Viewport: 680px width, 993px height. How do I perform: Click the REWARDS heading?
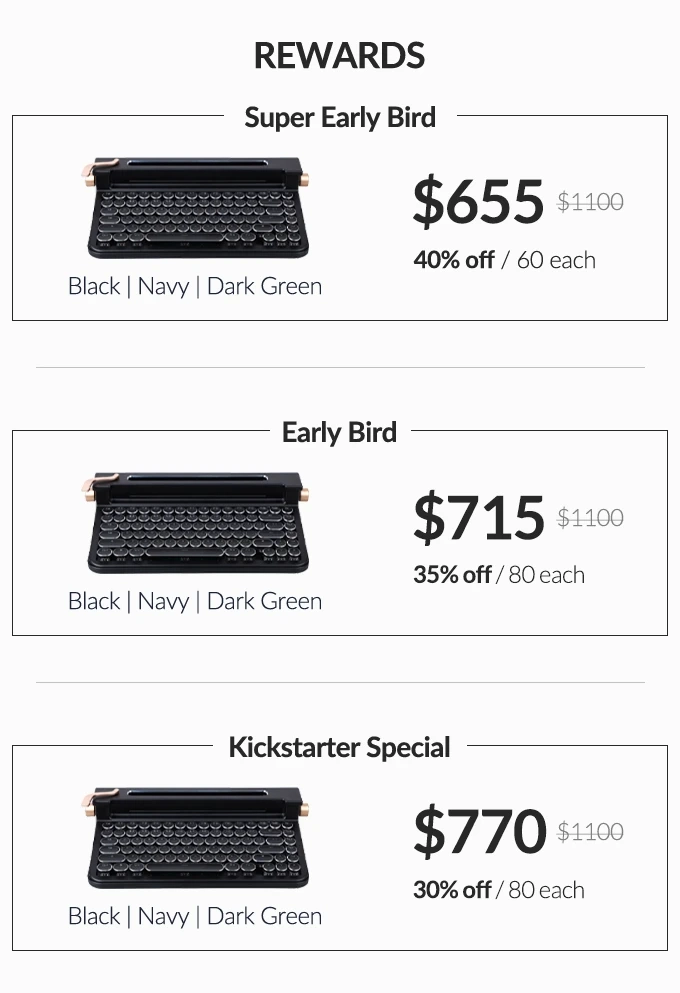[x=339, y=56]
